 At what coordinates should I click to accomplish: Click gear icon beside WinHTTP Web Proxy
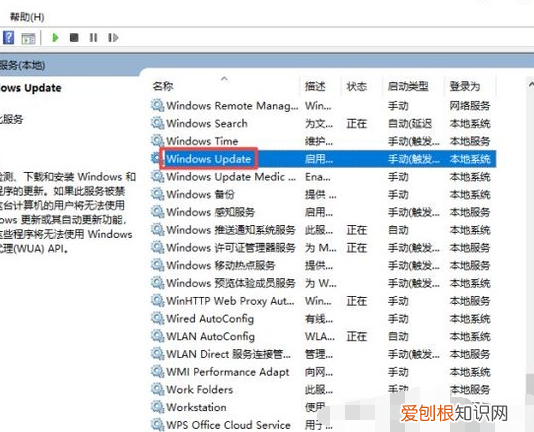(x=157, y=300)
